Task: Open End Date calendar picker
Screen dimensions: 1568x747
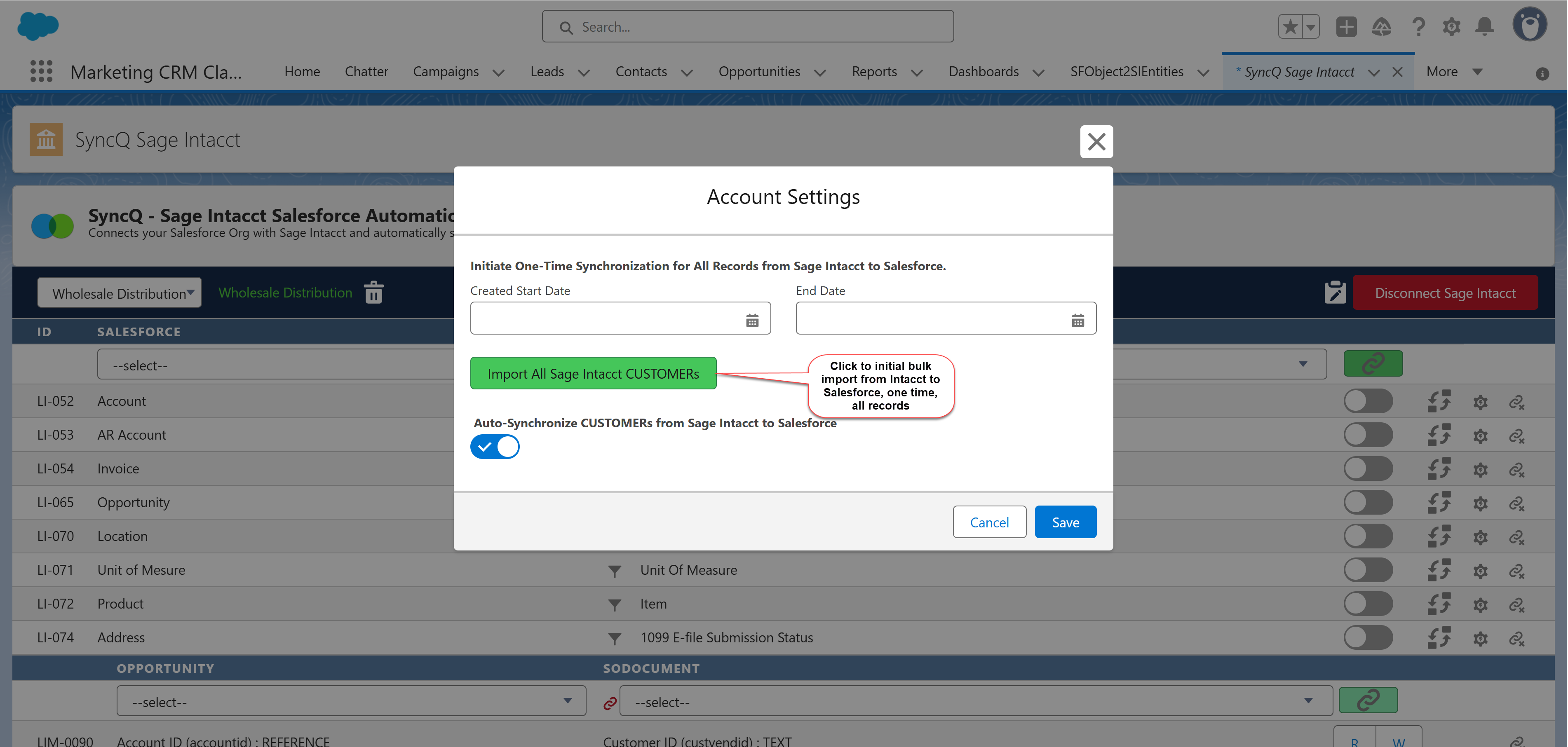Action: 1077,321
